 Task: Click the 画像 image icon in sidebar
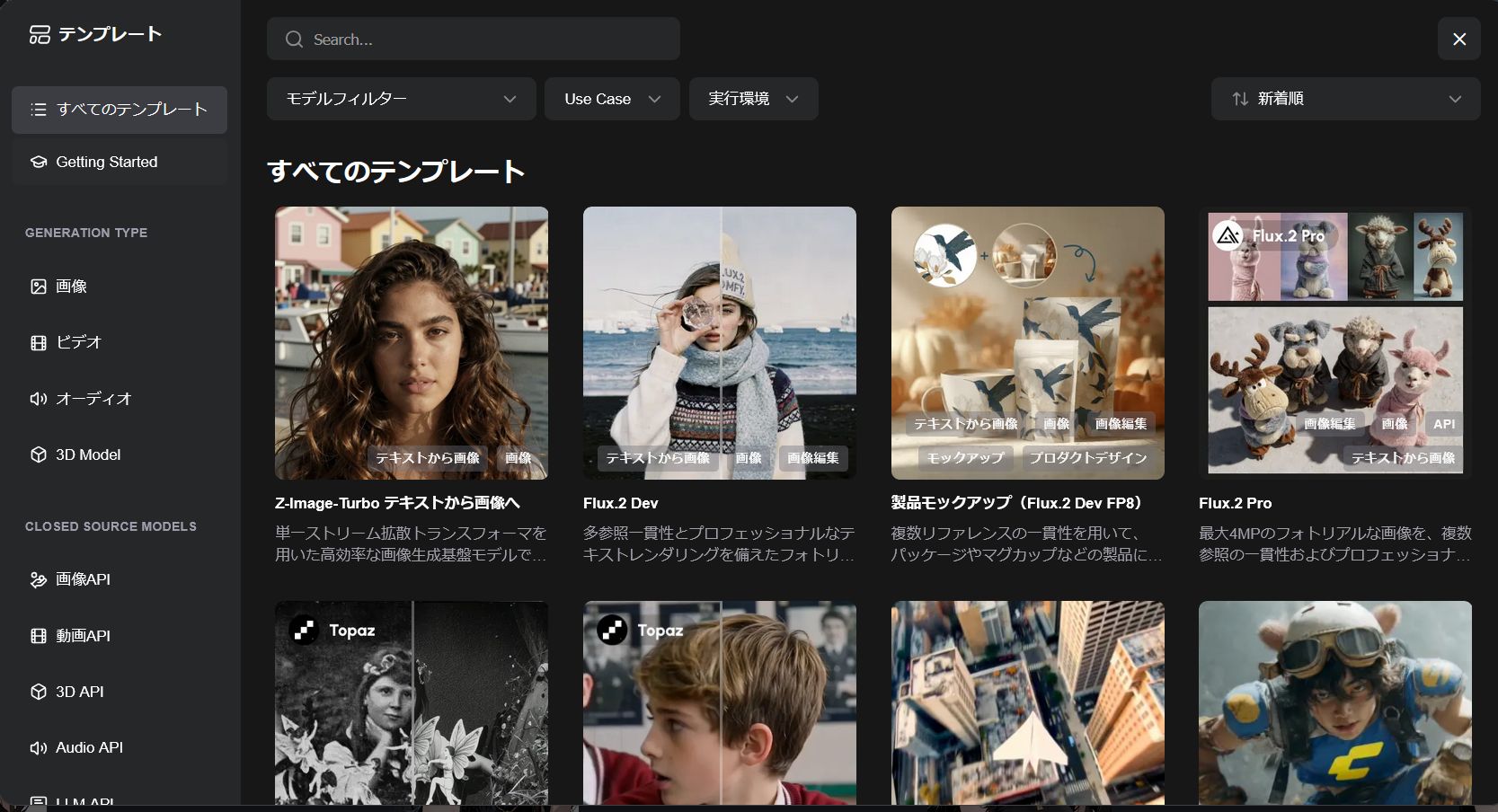coord(39,287)
